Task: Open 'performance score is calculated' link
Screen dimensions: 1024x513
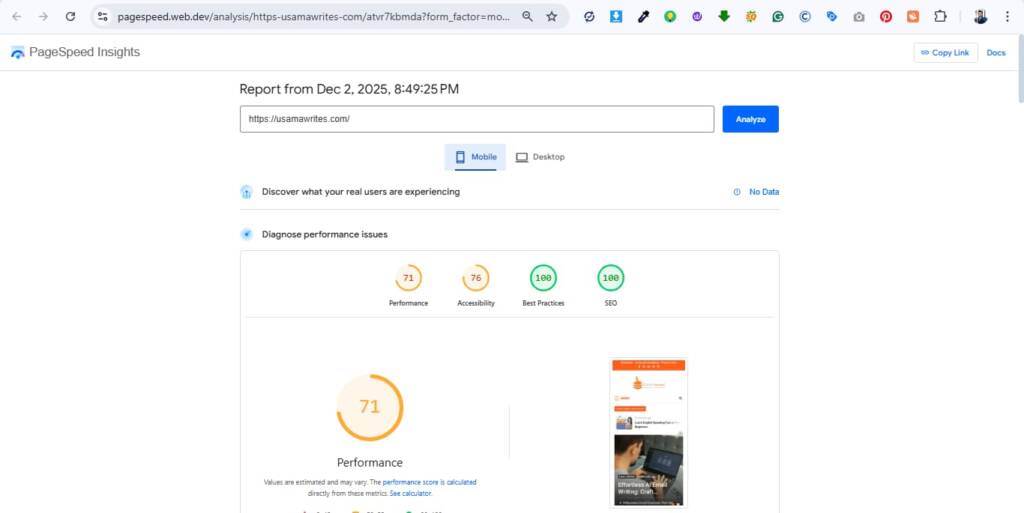Action: click(x=429, y=482)
